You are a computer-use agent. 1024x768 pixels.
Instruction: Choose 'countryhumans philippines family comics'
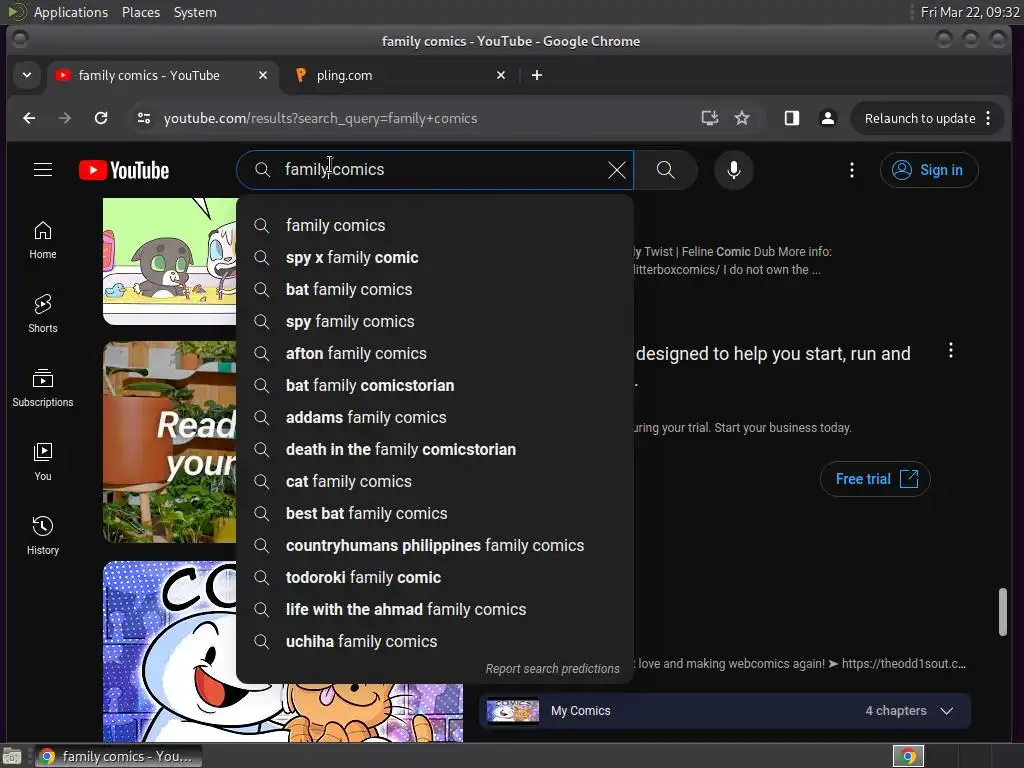click(435, 545)
